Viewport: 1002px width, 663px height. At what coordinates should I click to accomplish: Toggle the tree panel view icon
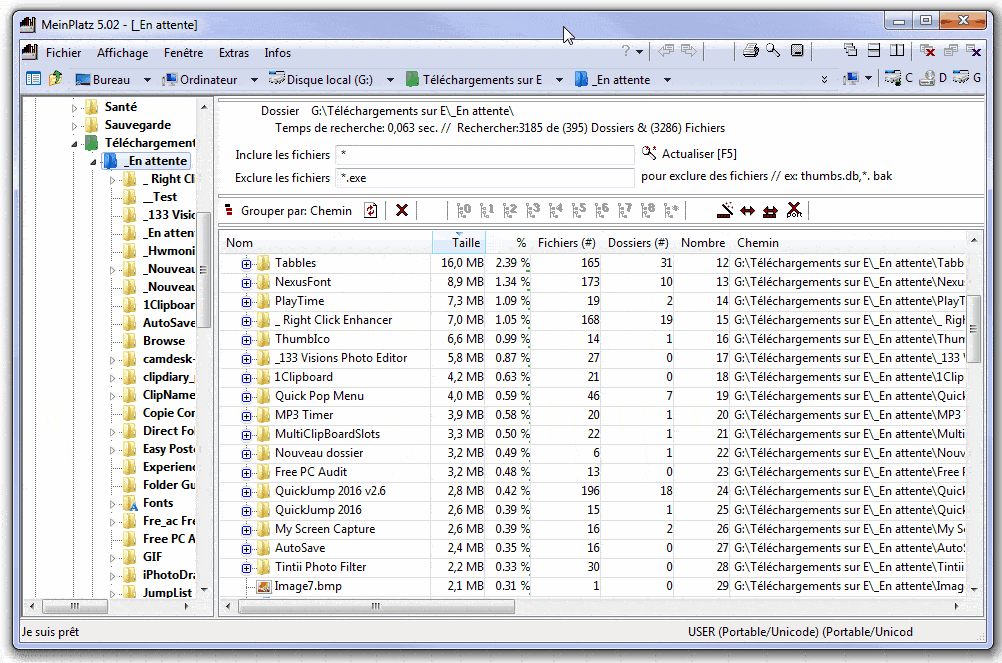point(33,79)
